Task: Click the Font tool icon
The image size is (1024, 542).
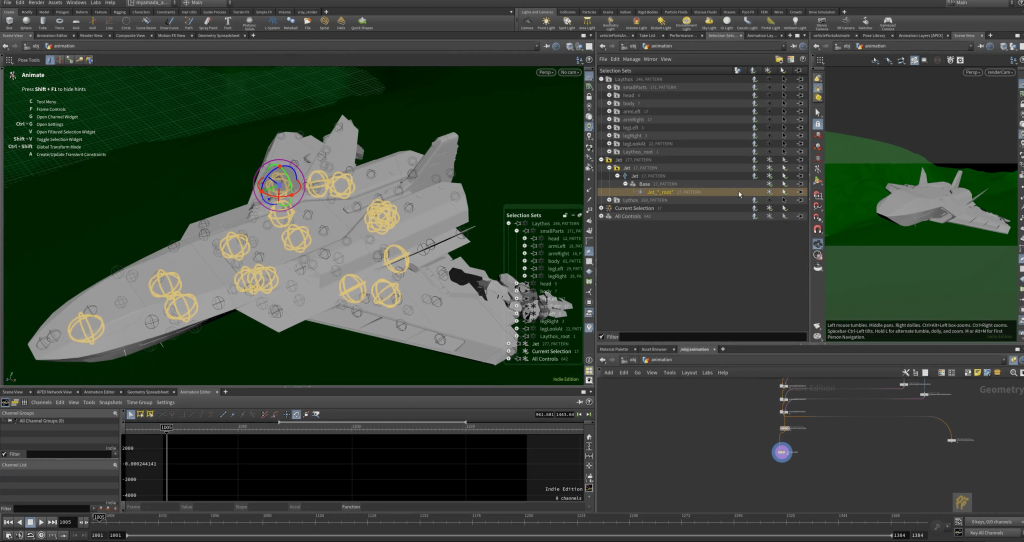Action: click(x=229, y=23)
